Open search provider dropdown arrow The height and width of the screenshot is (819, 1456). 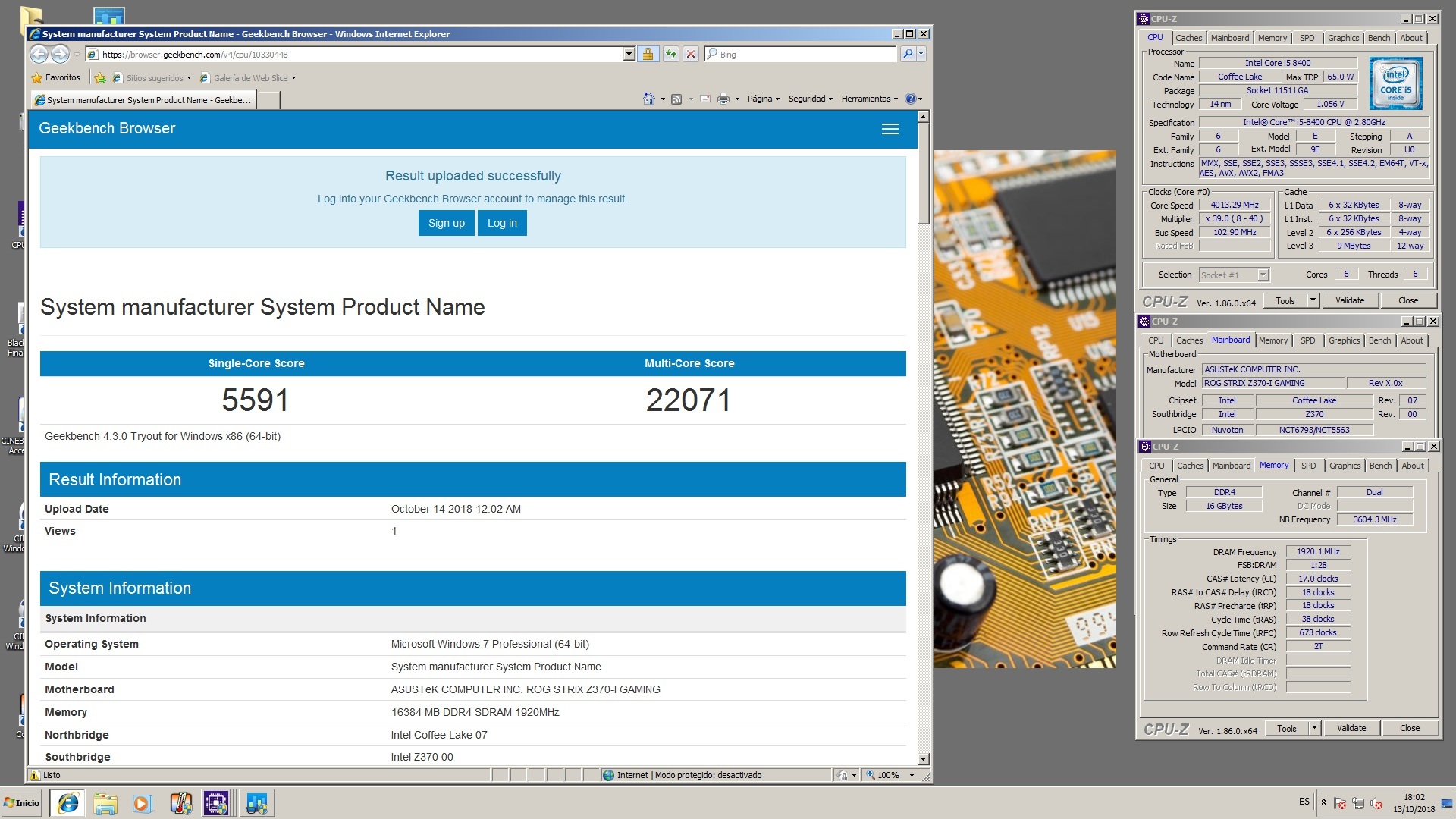point(921,54)
